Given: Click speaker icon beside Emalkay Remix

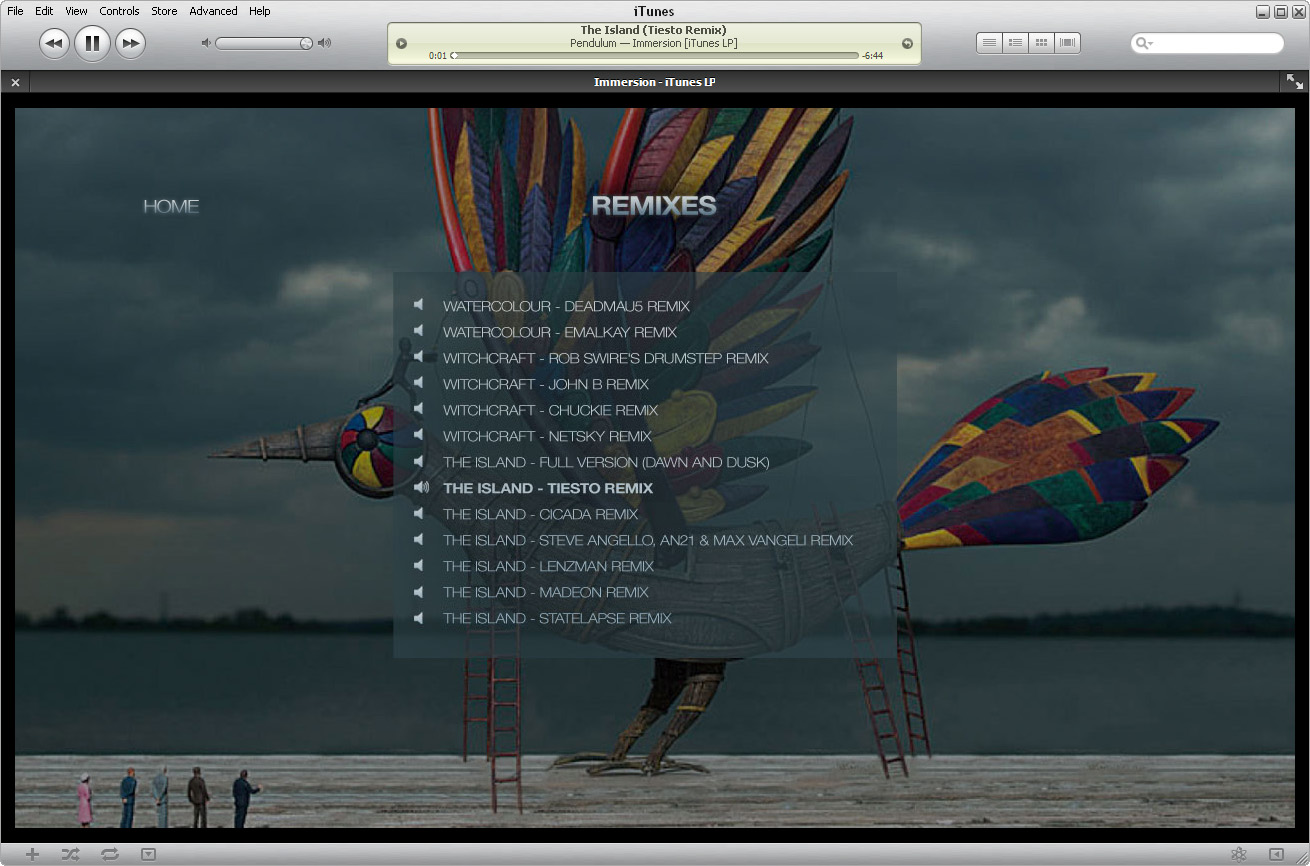Looking at the screenshot, I should (x=419, y=331).
